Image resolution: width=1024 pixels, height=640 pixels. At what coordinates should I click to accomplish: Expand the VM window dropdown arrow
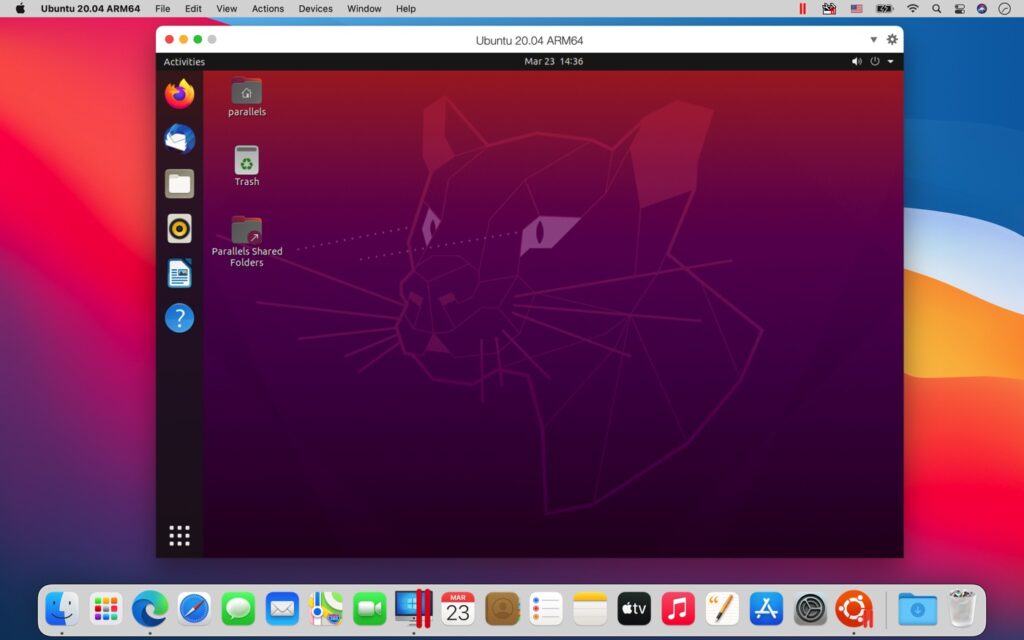[x=873, y=40]
